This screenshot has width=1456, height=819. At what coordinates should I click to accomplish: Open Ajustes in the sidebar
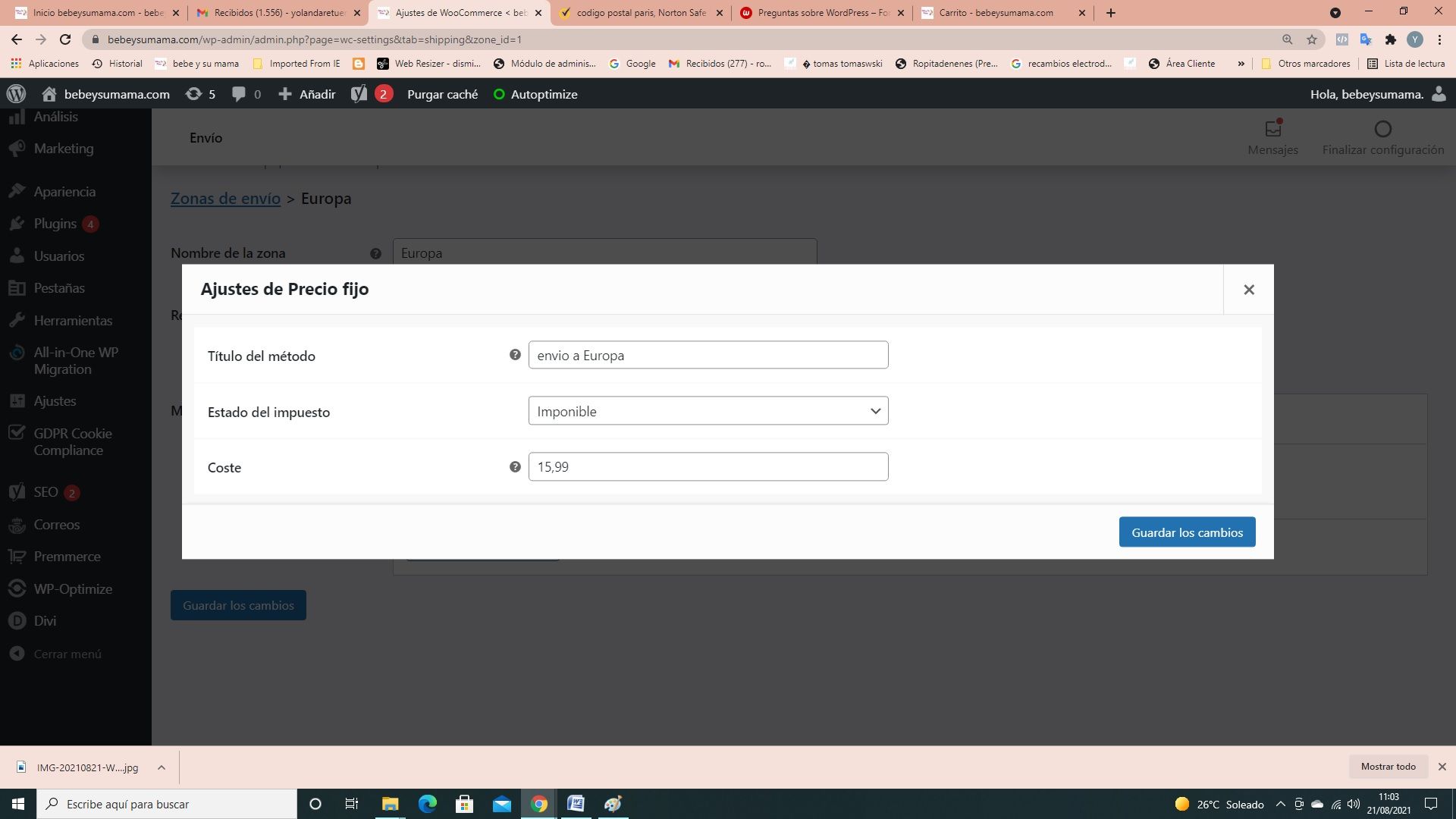point(55,401)
